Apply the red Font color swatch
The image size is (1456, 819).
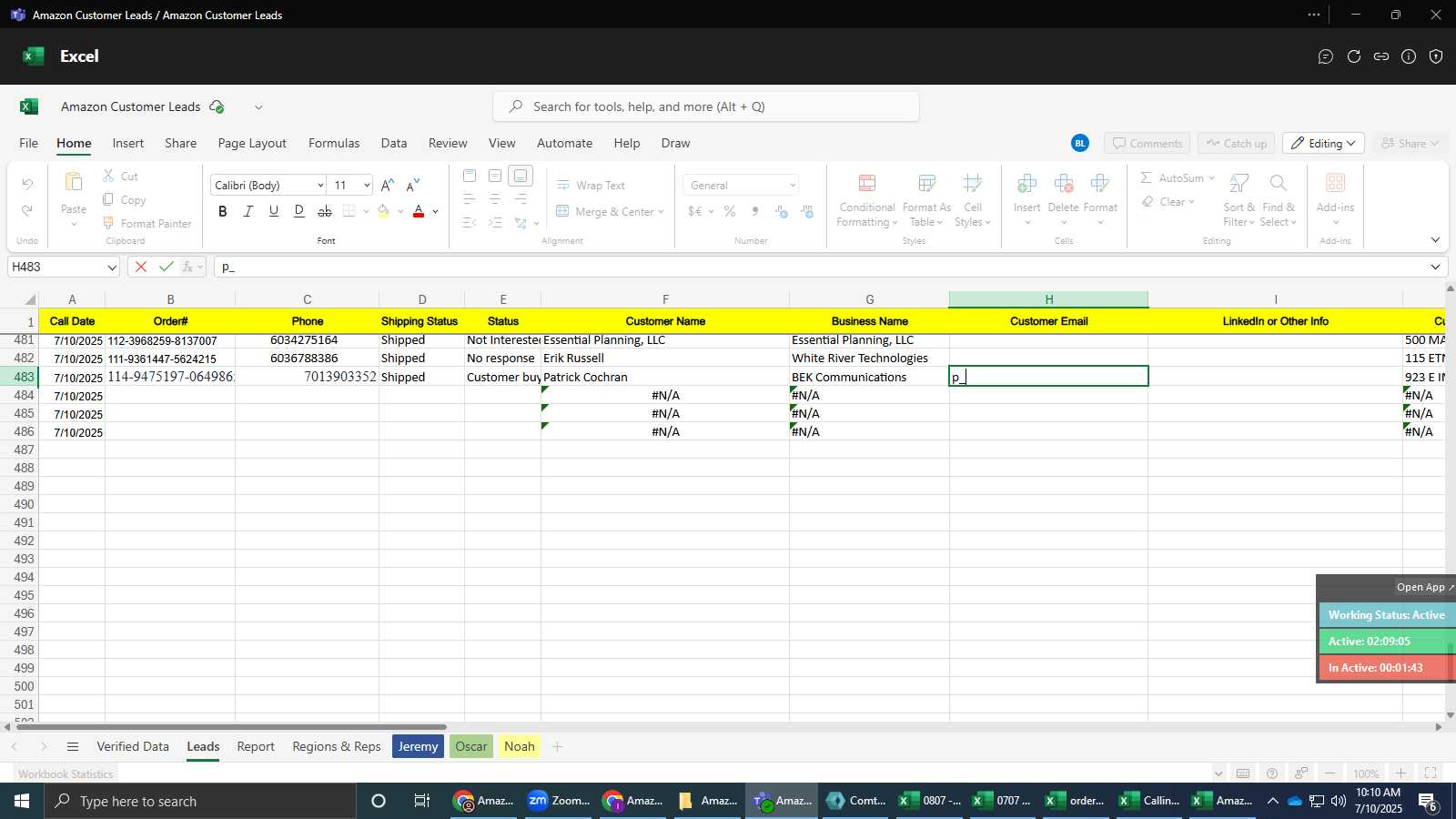point(419,211)
